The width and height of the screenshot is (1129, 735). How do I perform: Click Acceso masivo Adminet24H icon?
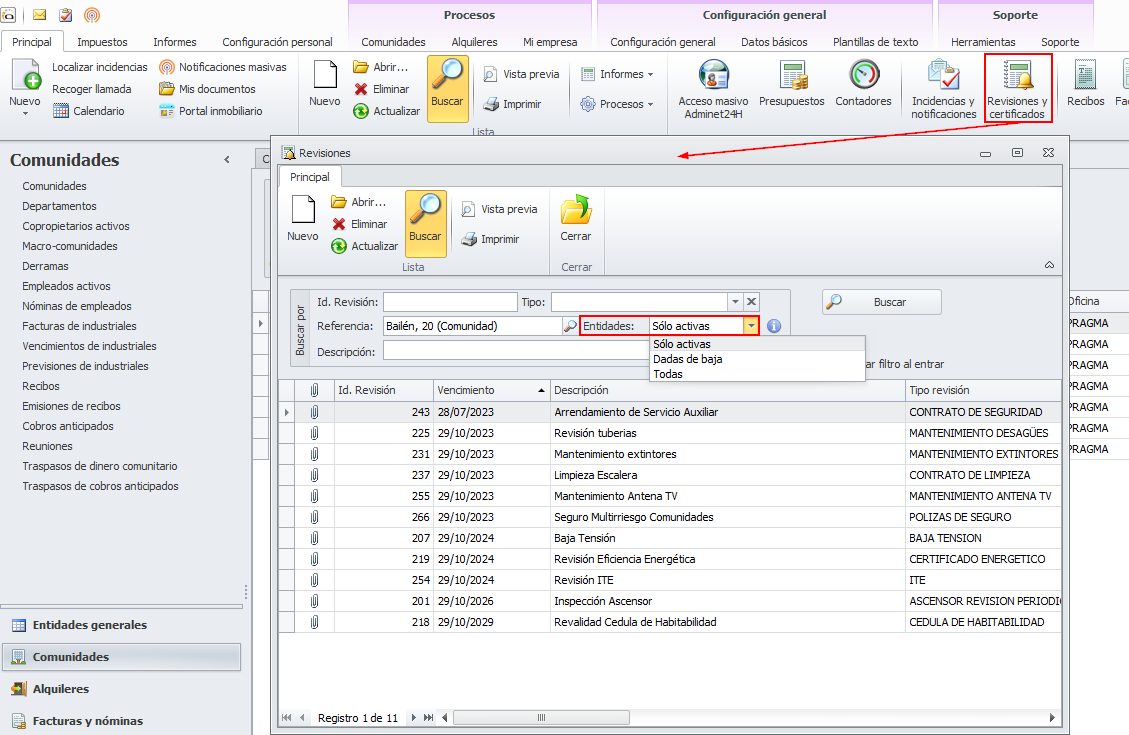[x=713, y=76]
